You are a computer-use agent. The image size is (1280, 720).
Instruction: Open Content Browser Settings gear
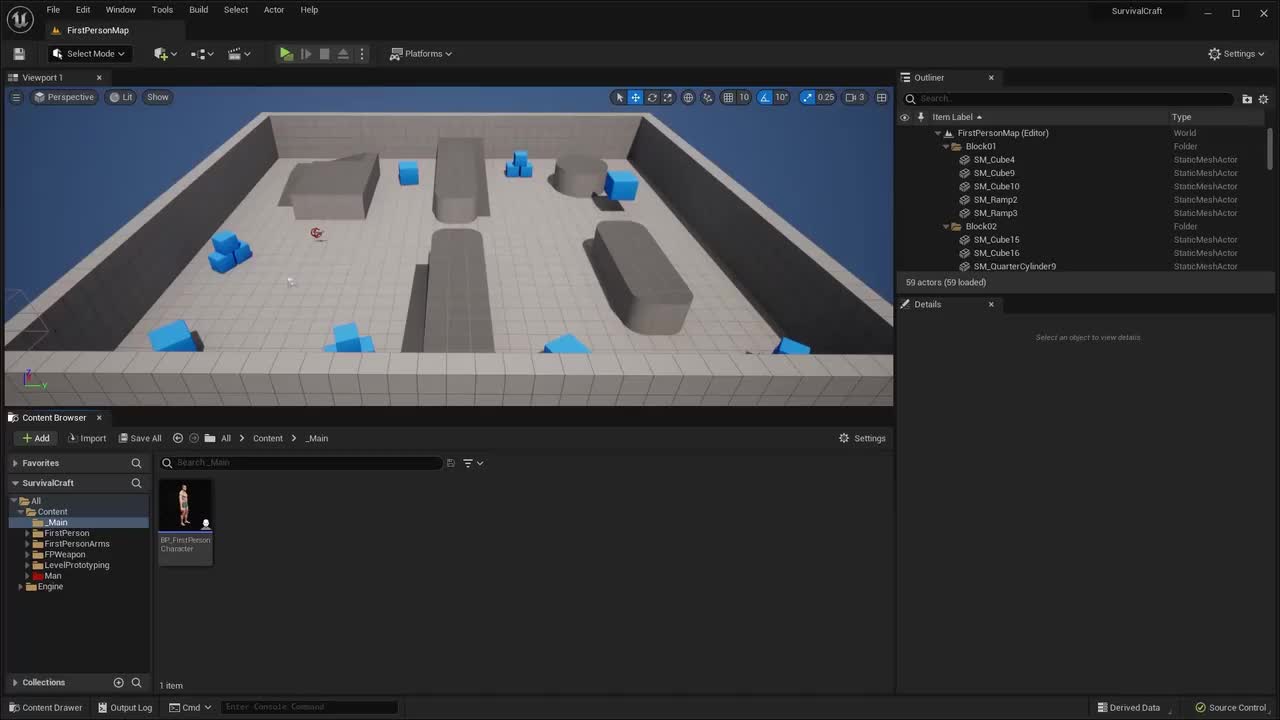click(862, 438)
